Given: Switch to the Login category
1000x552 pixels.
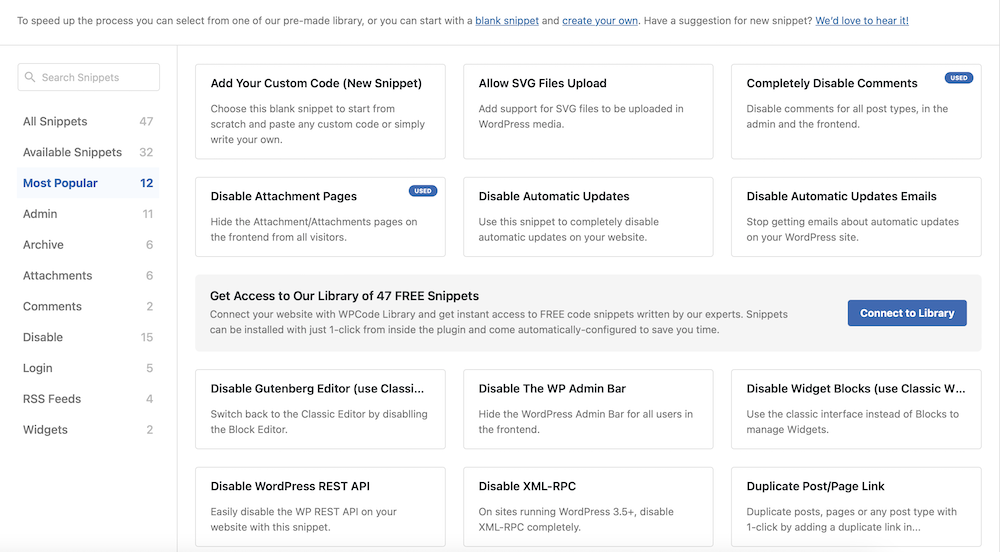Looking at the screenshot, I should click(88, 368).
